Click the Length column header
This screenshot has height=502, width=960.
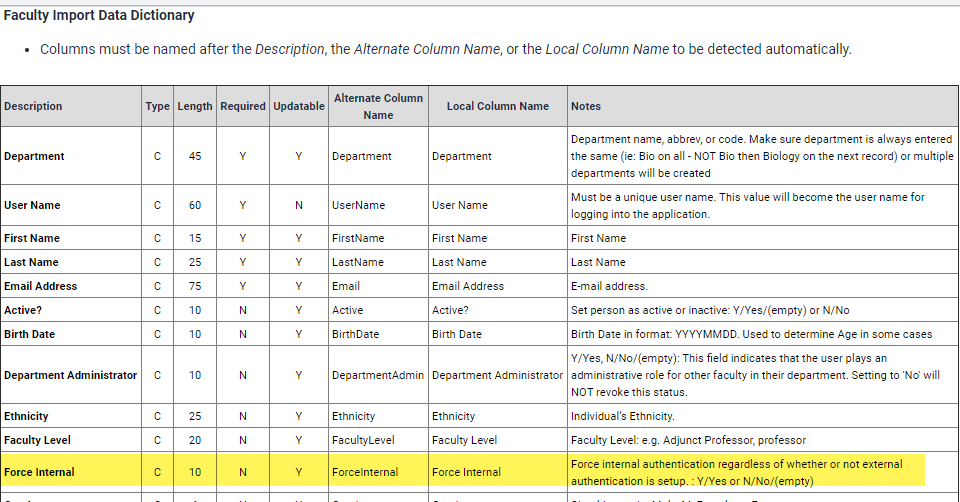click(x=194, y=106)
